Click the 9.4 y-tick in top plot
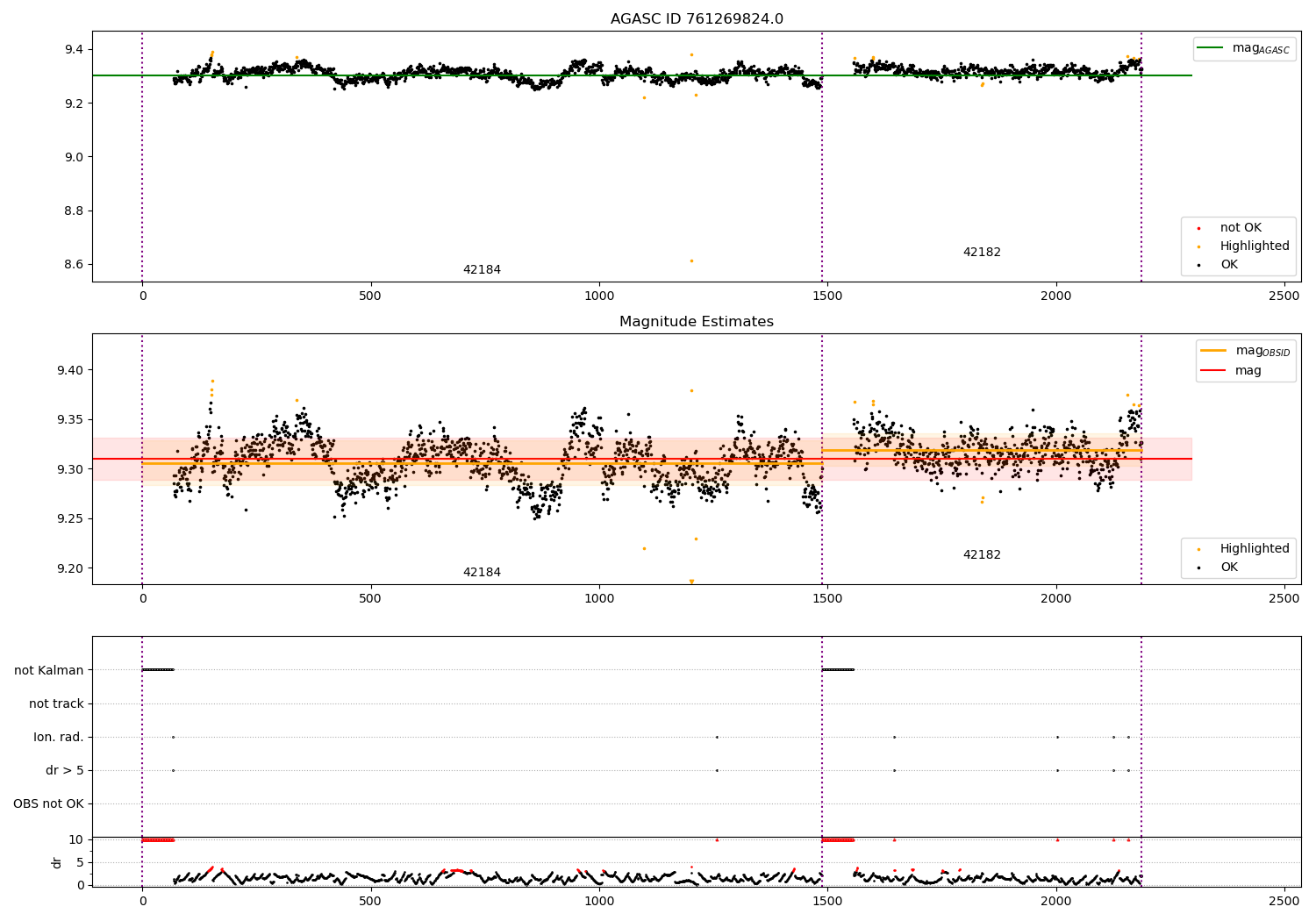This screenshot has width=1316, height=921. tap(74, 50)
